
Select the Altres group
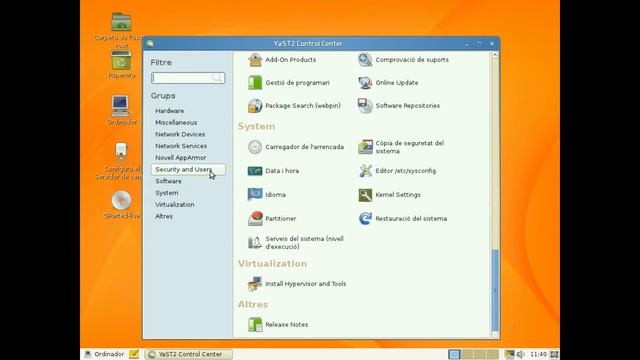click(x=164, y=216)
